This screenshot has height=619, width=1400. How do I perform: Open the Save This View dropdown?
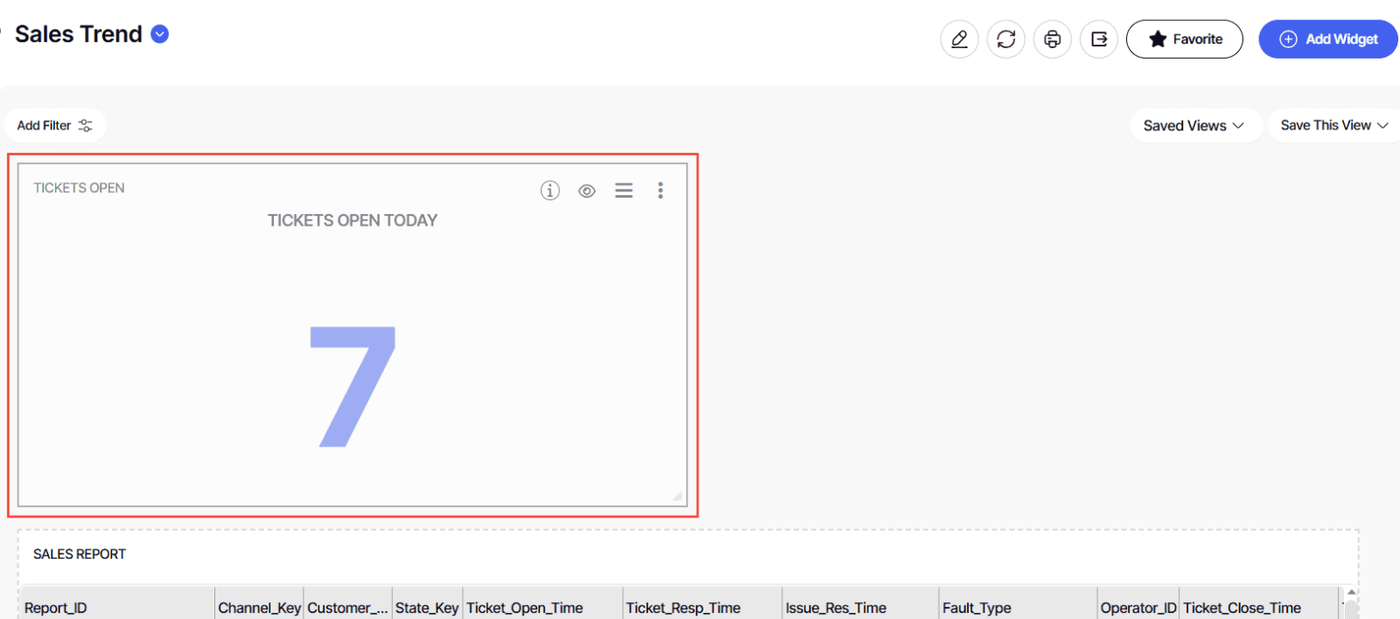tap(1334, 125)
